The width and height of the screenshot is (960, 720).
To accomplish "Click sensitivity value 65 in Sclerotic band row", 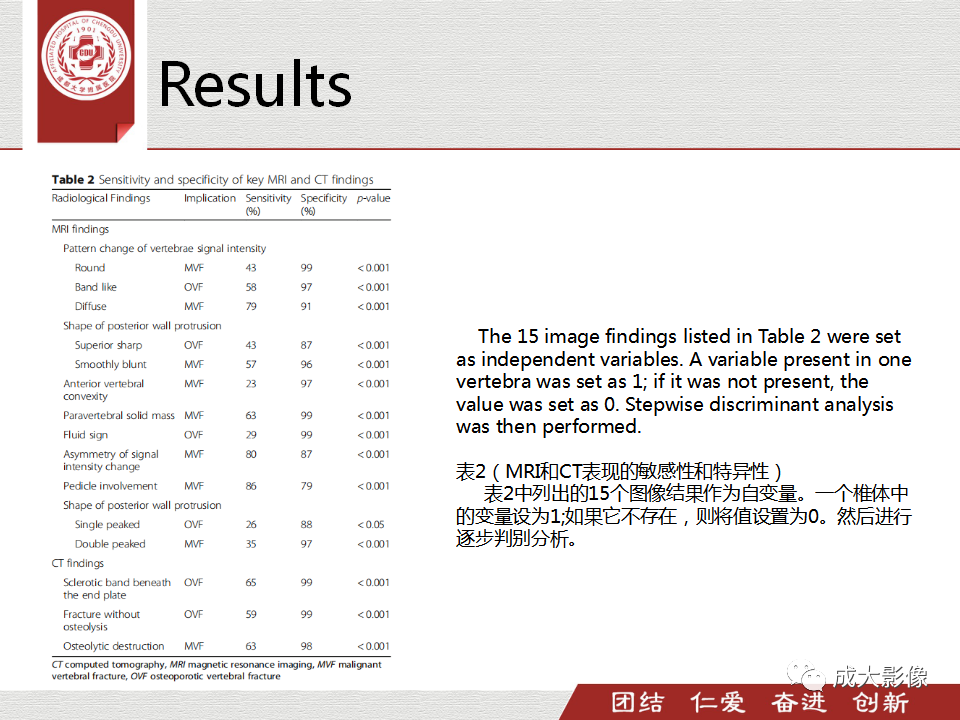I will coord(251,582).
